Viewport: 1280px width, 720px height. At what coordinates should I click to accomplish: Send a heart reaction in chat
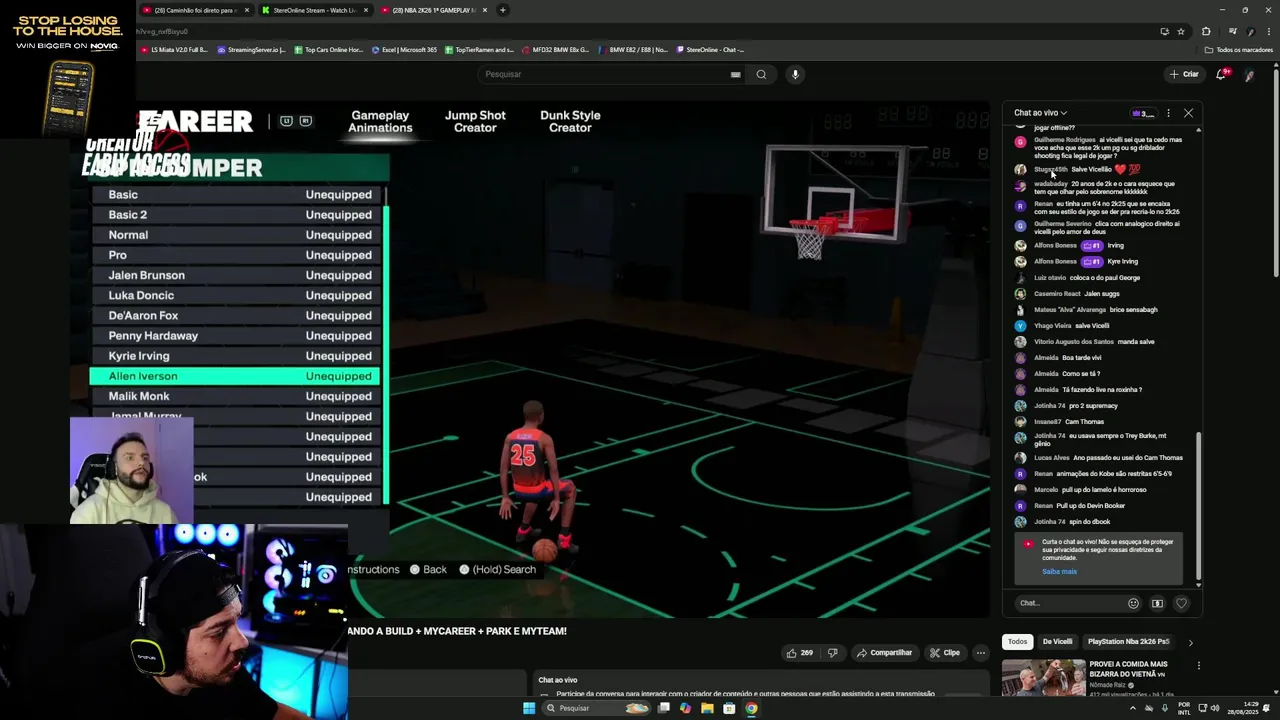point(1181,603)
